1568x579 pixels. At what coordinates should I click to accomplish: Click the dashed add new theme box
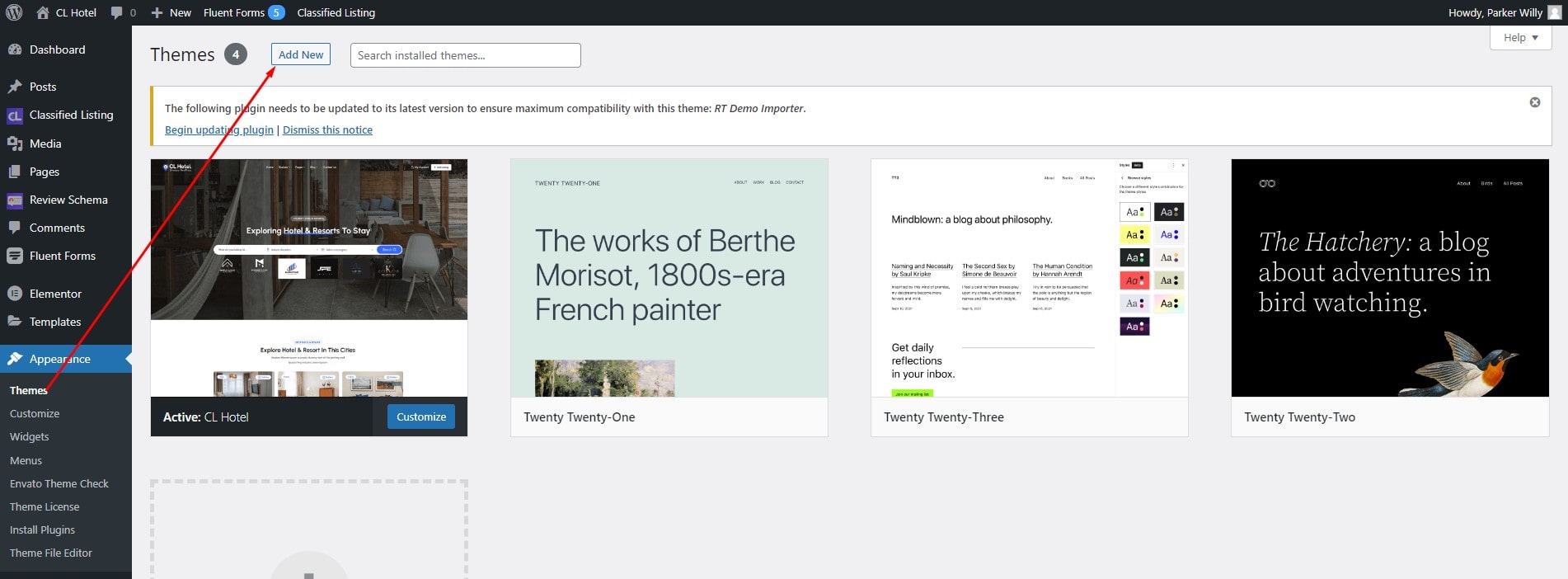(x=309, y=530)
